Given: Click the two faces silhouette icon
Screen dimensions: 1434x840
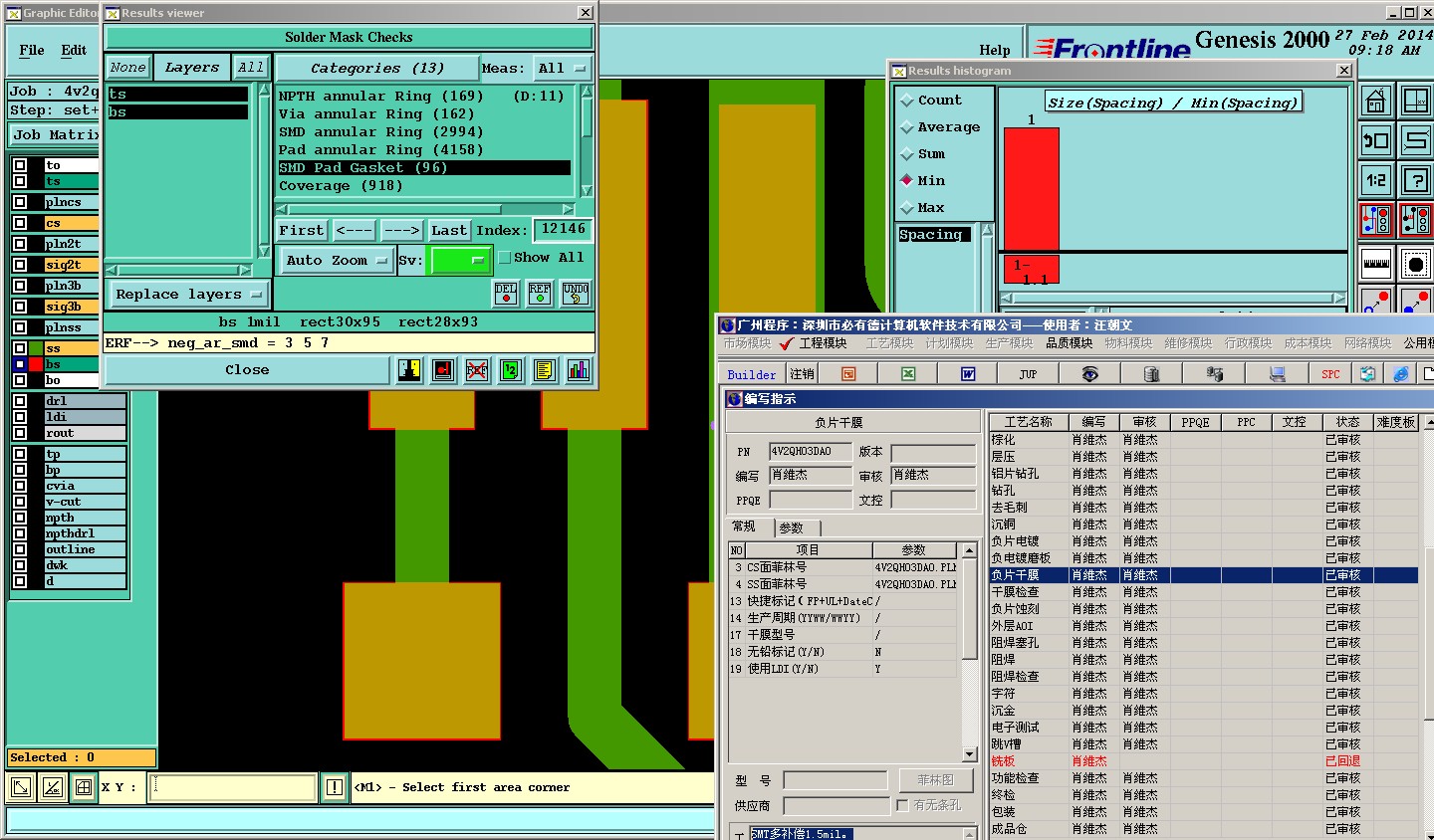Looking at the screenshot, I should click(409, 370).
